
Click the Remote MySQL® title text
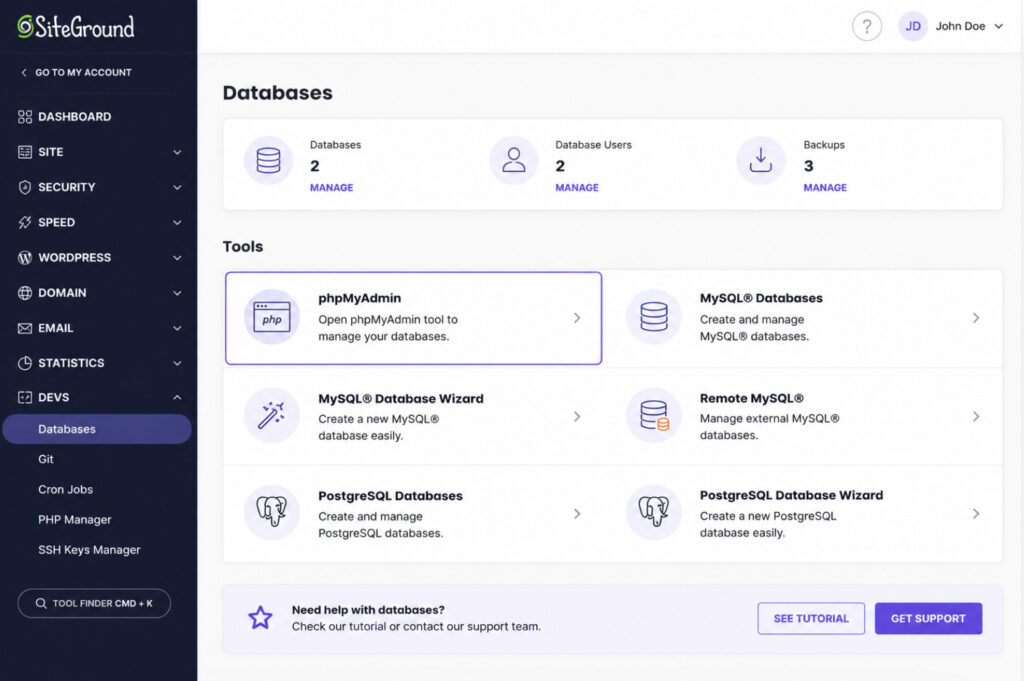click(x=752, y=398)
